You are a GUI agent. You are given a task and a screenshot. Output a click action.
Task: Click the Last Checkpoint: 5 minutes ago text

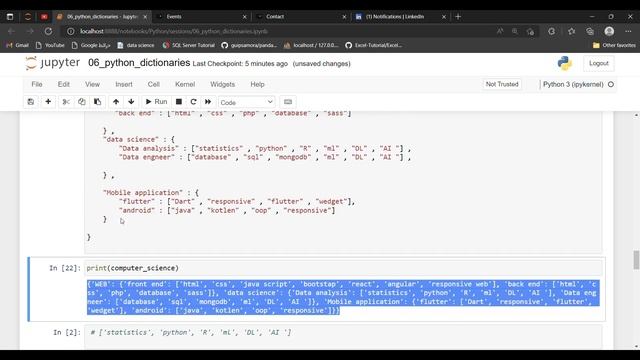click(240, 64)
